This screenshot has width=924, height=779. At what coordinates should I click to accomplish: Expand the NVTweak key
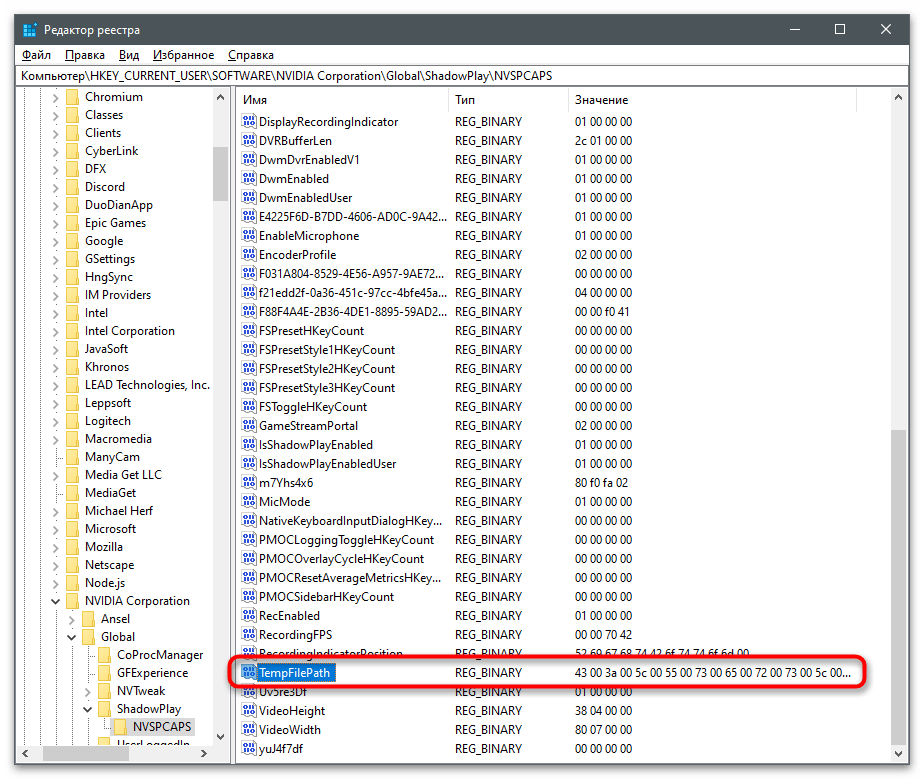[x=87, y=691]
